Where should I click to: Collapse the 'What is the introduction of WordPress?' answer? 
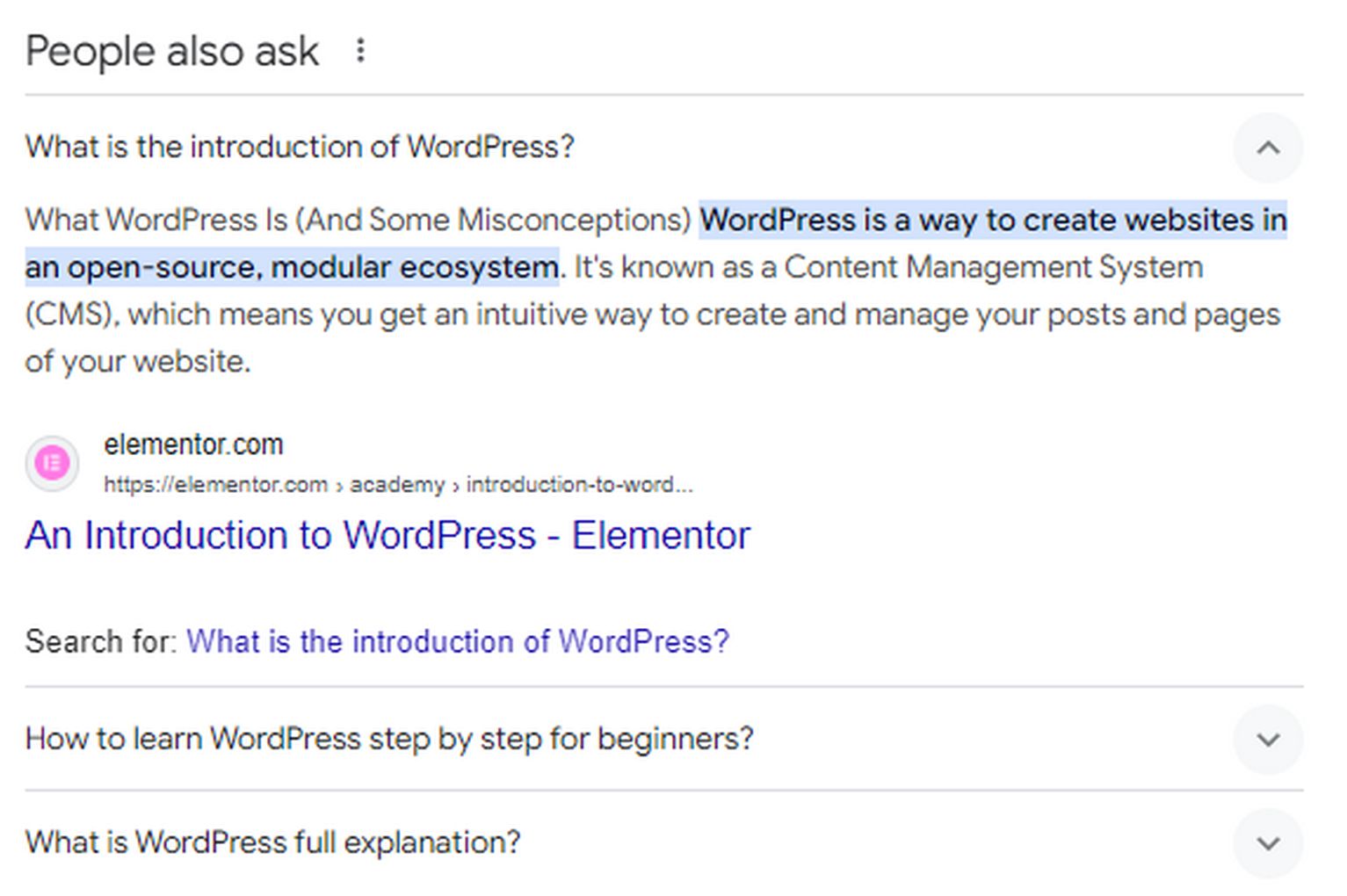pos(1268,148)
